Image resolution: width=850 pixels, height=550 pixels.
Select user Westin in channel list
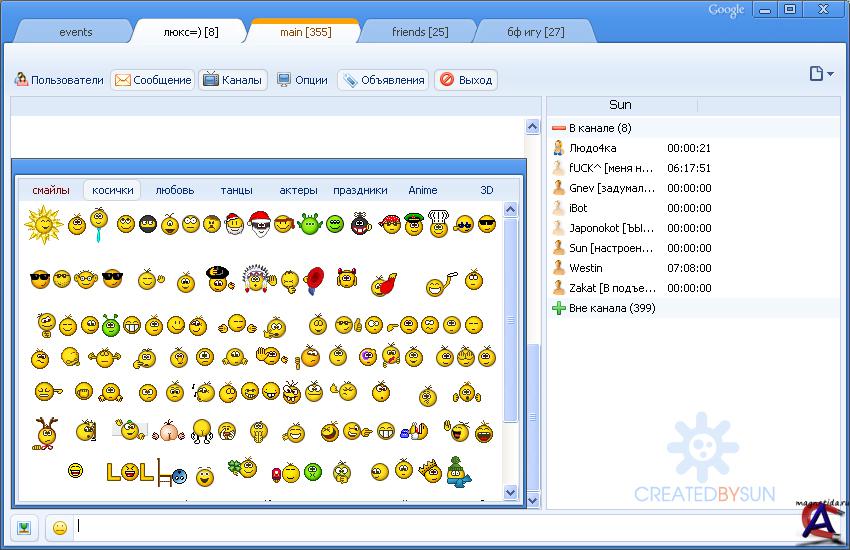pyautogui.click(x=586, y=268)
